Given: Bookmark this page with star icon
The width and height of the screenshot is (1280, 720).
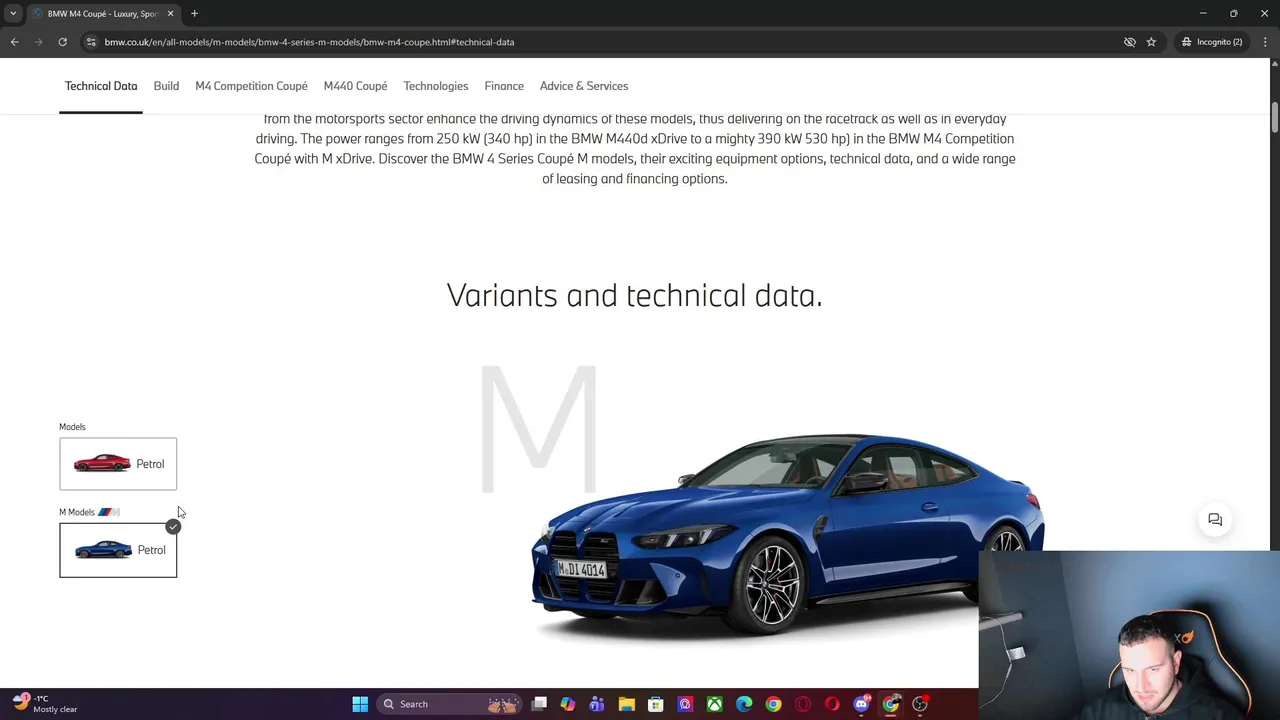Looking at the screenshot, I should tap(1151, 42).
